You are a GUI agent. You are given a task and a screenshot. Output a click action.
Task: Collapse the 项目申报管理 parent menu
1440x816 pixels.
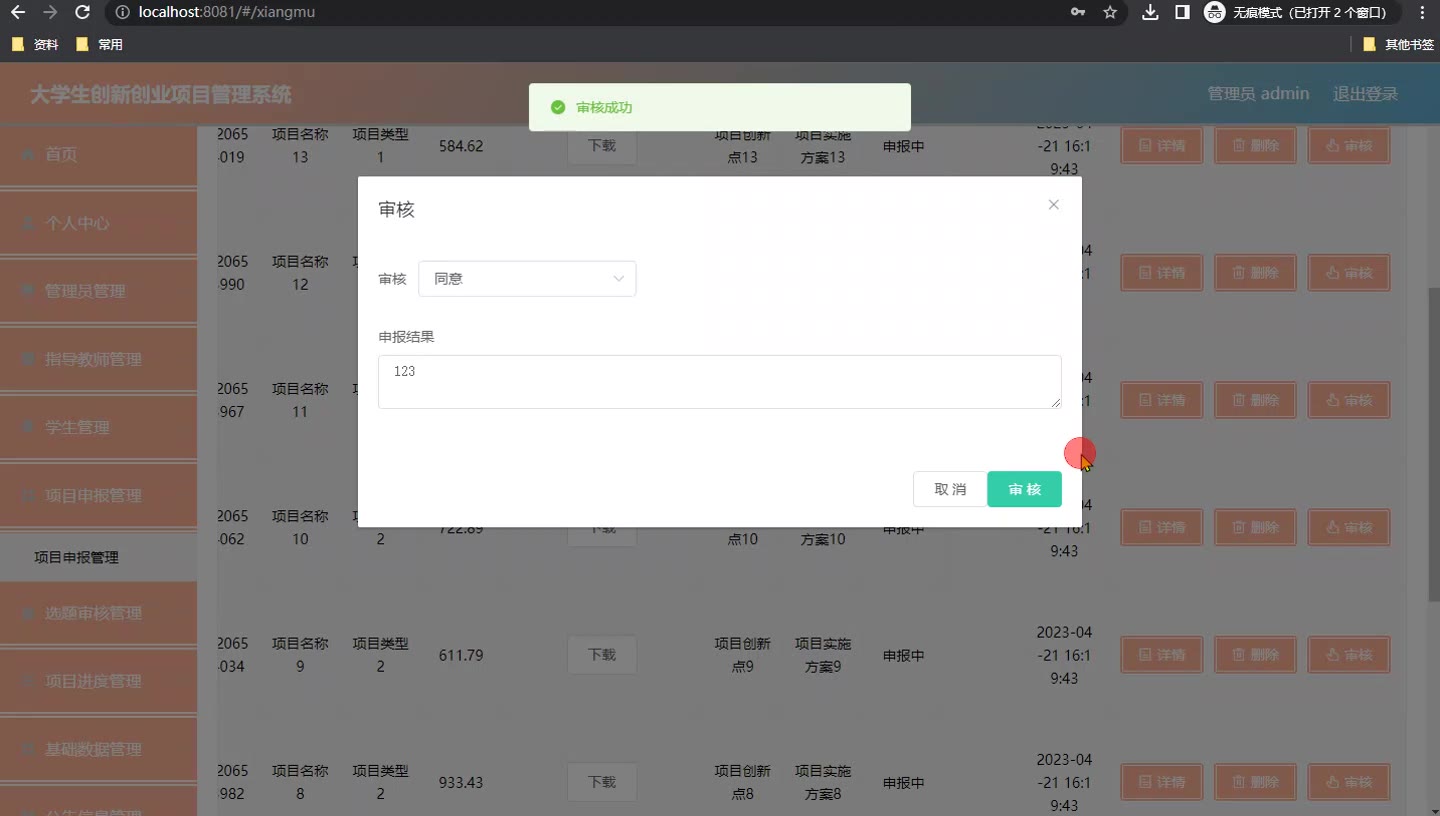tap(98, 495)
